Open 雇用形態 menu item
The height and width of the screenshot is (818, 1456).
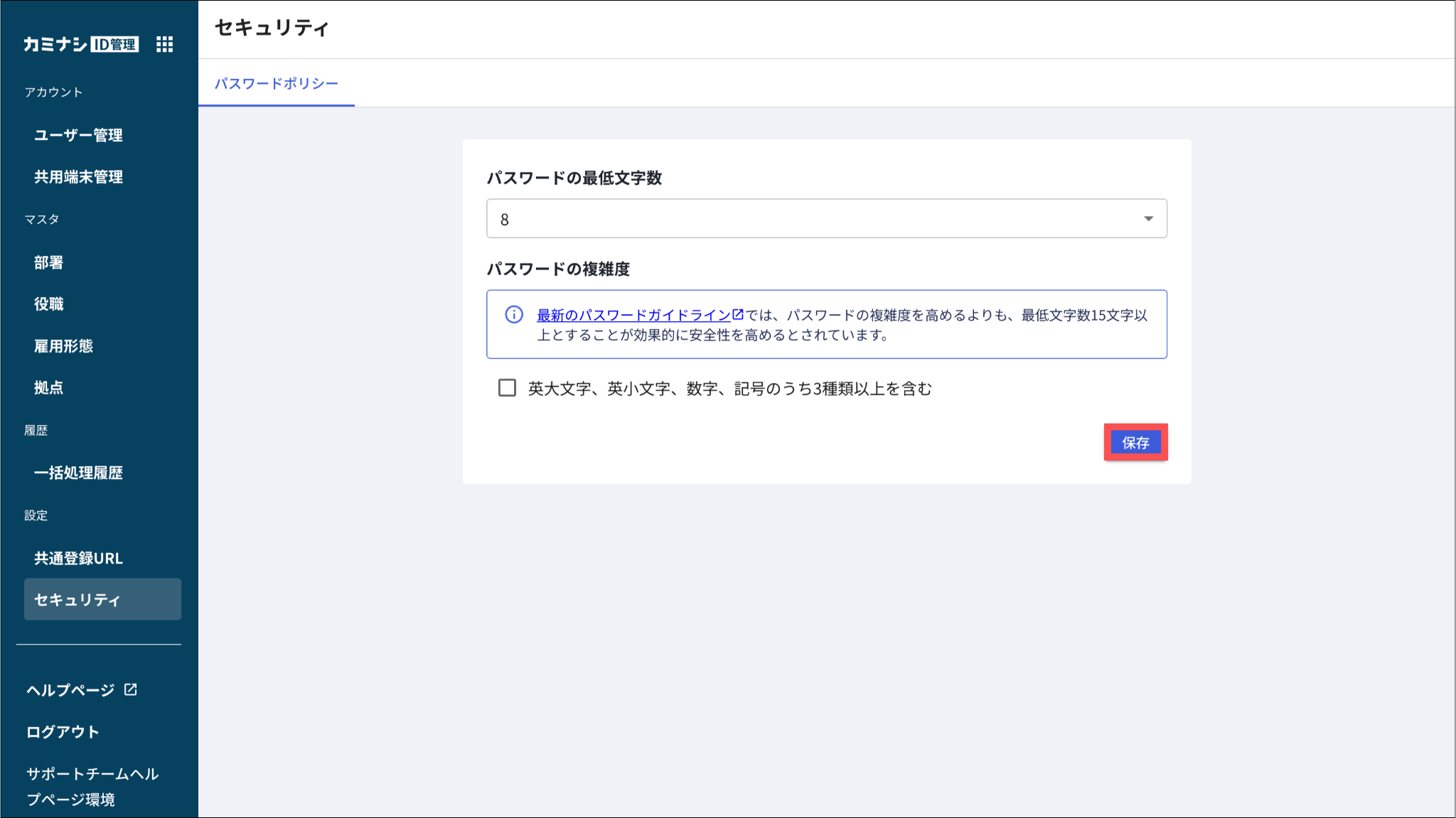pyautogui.click(x=63, y=346)
